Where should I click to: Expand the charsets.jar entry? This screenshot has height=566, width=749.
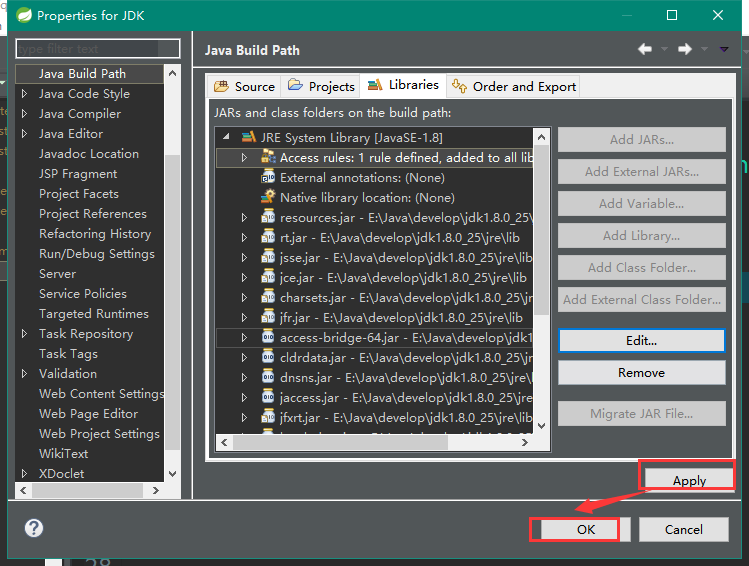pyautogui.click(x=244, y=298)
